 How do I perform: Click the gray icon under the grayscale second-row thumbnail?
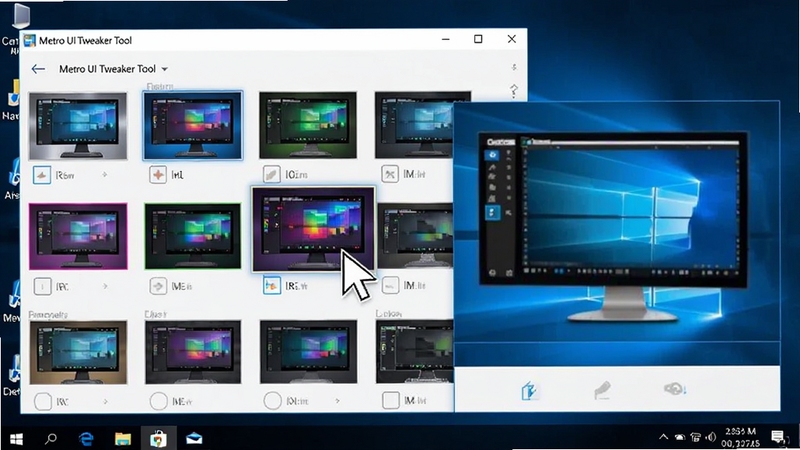[x=390, y=285]
